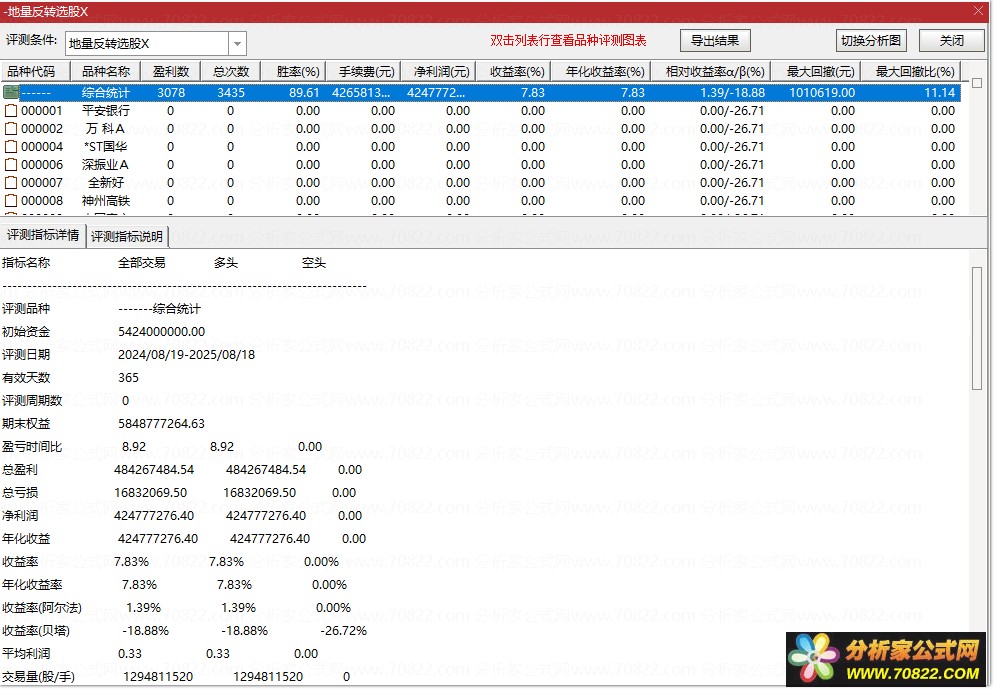Switch to the 评测指标说明 tab
Viewport: 996px width, 690px height.
point(127,237)
